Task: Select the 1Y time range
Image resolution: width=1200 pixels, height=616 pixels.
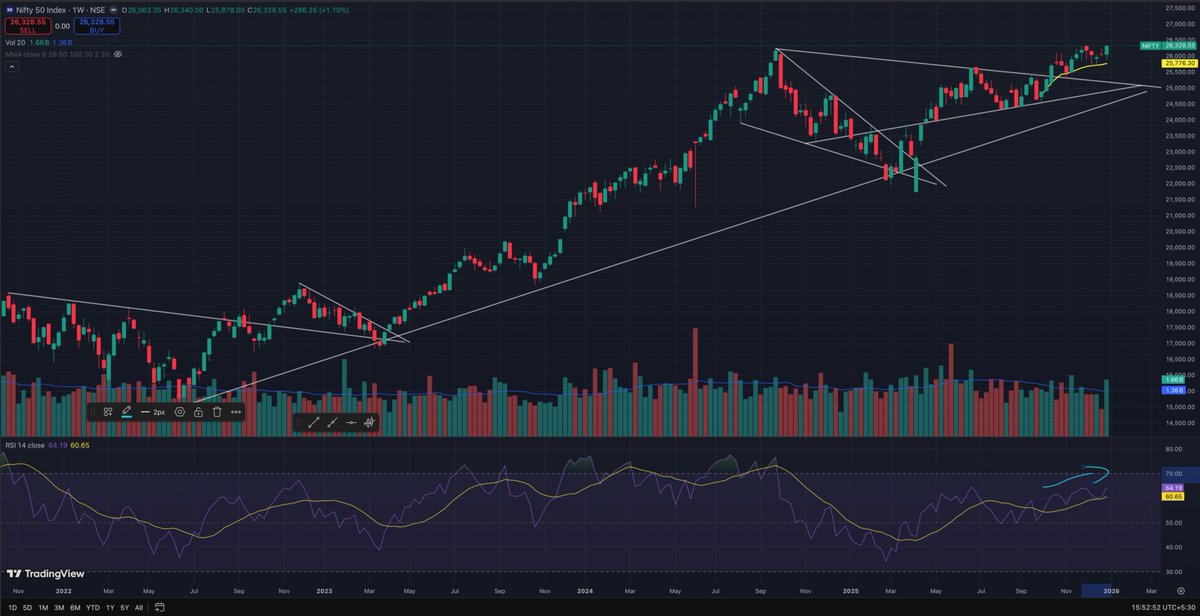Action: [110, 607]
